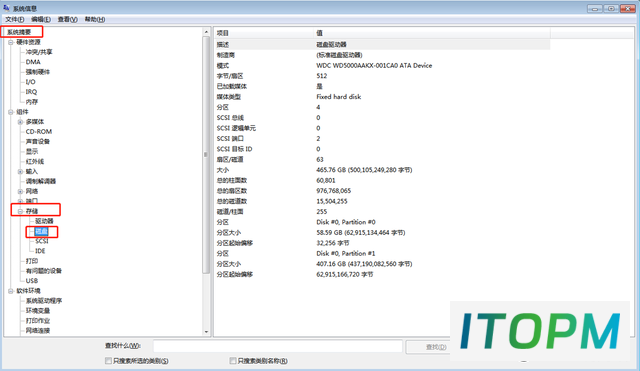The height and width of the screenshot is (371, 640).
Task: Click the 查找什么 search input field
Action: [278, 346]
